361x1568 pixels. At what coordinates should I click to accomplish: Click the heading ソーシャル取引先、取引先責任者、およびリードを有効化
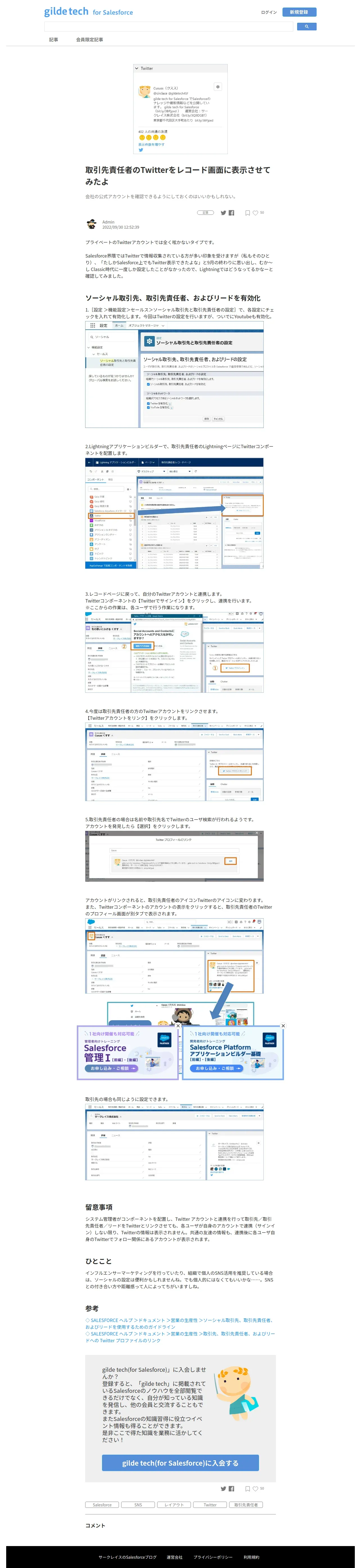[x=173, y=298]
